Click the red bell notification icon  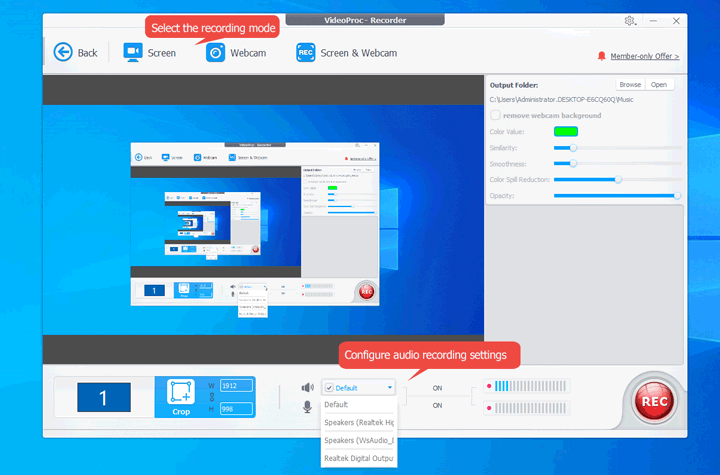pos(602,56)
